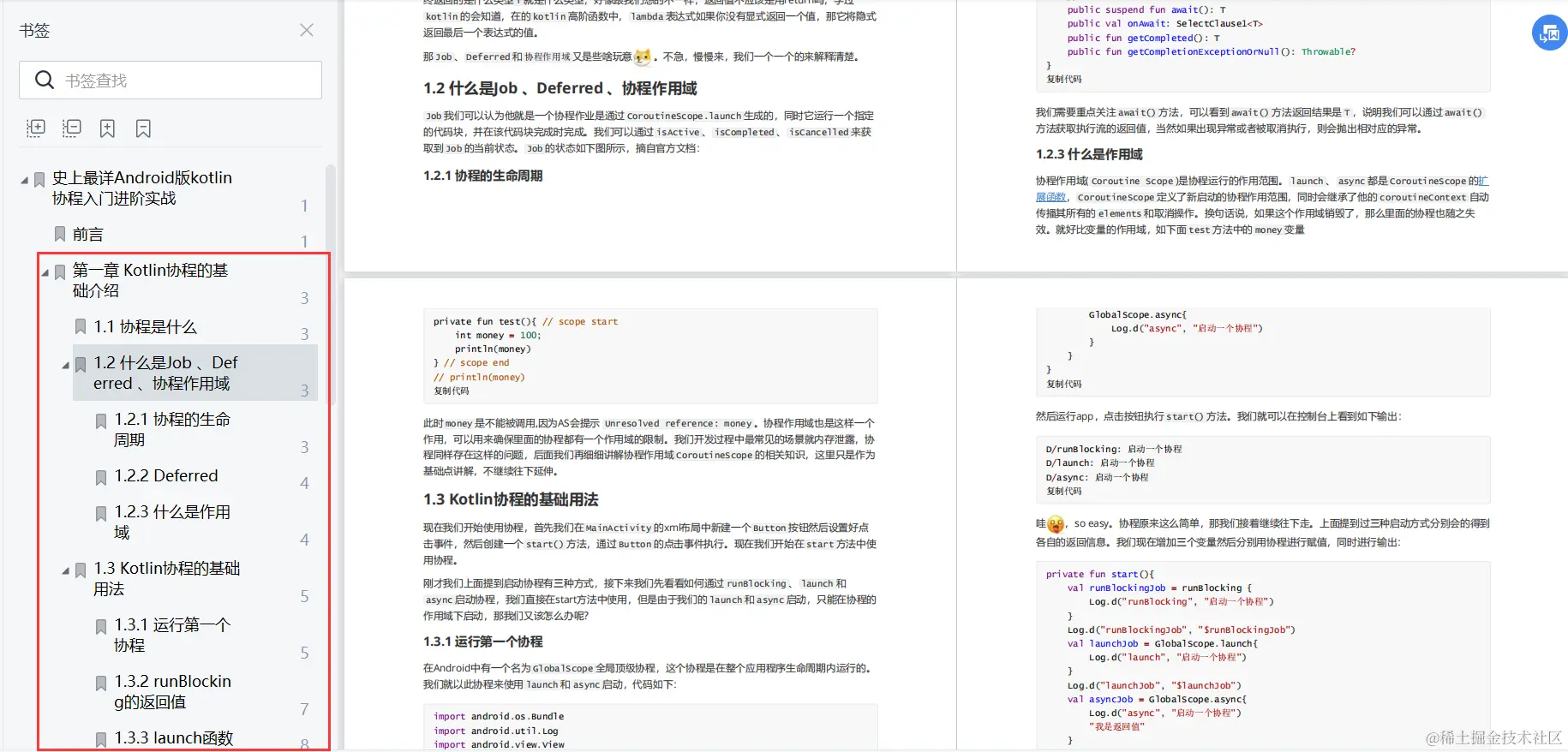Screen dimensions: 1568x752
Task: Delete bookmark icon in toolbar
Action: coord(143,128)
